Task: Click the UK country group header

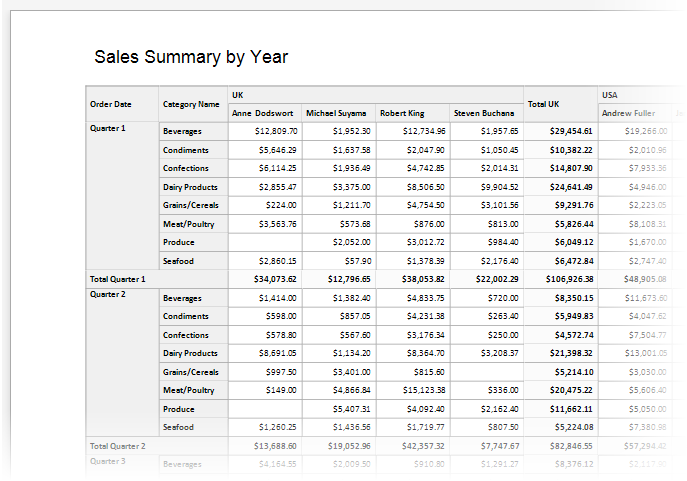Action: [238, 95]
